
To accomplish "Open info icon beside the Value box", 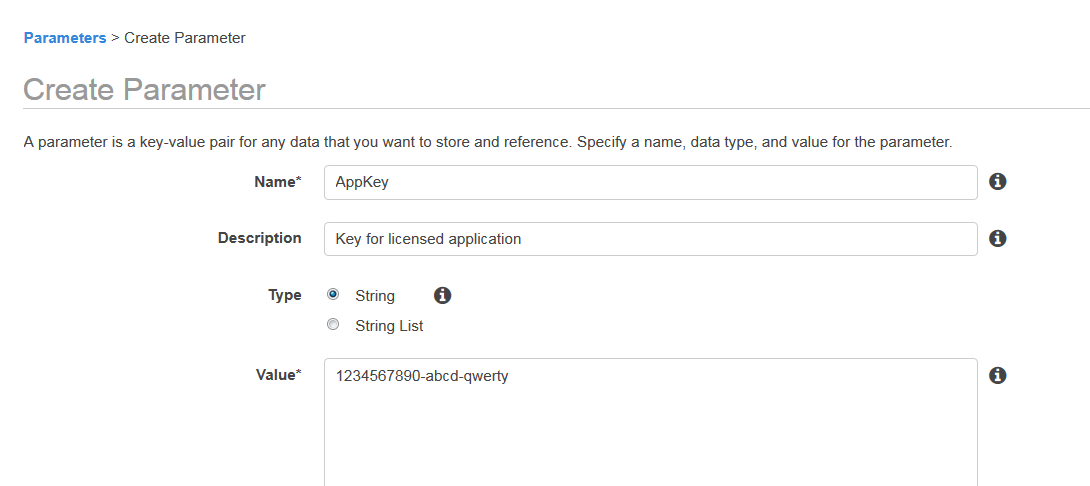I will (x=998, y=375).
